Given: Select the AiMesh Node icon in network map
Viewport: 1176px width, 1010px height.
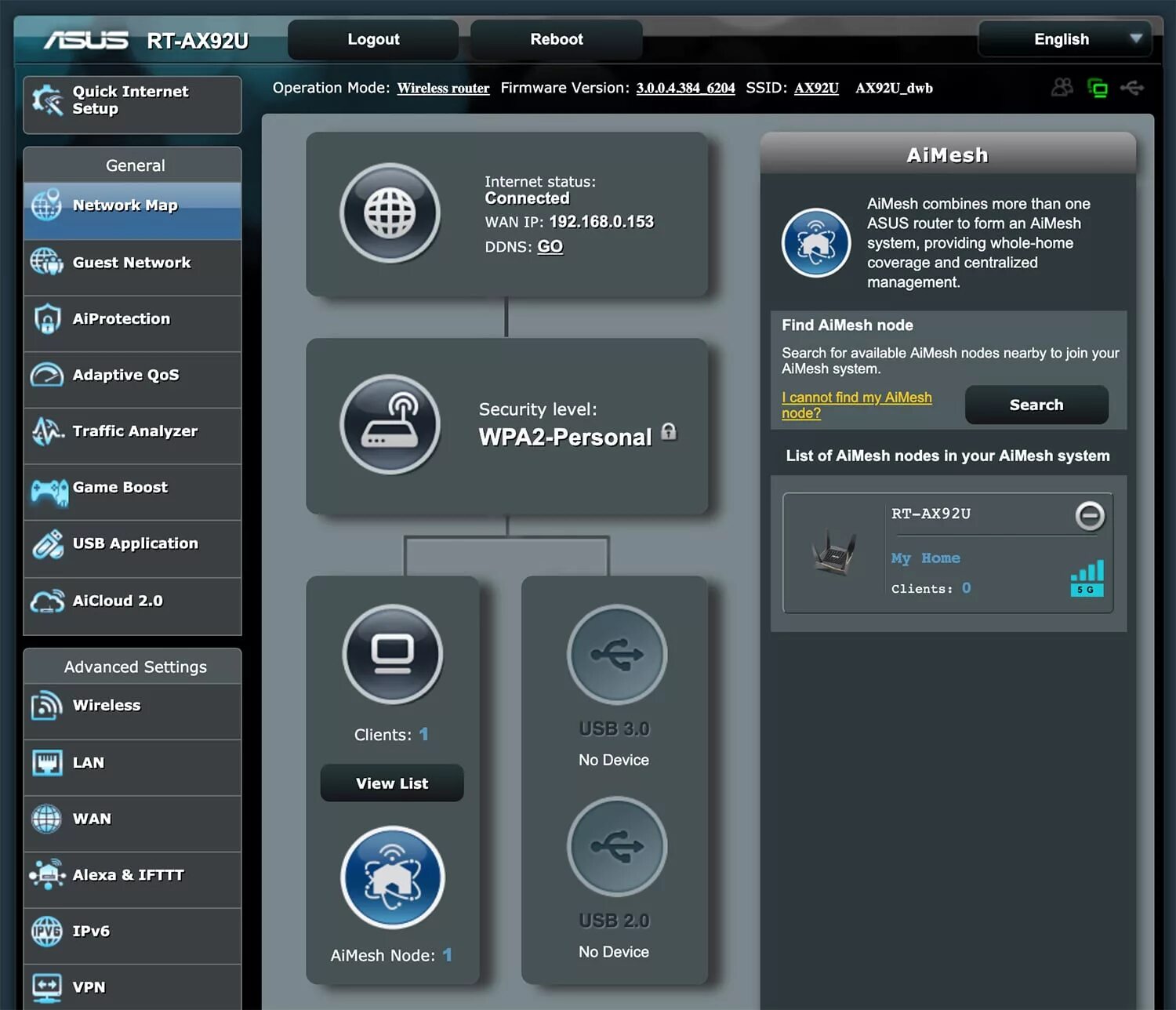Looking at the screenshot, I should (x=393, y=877).
